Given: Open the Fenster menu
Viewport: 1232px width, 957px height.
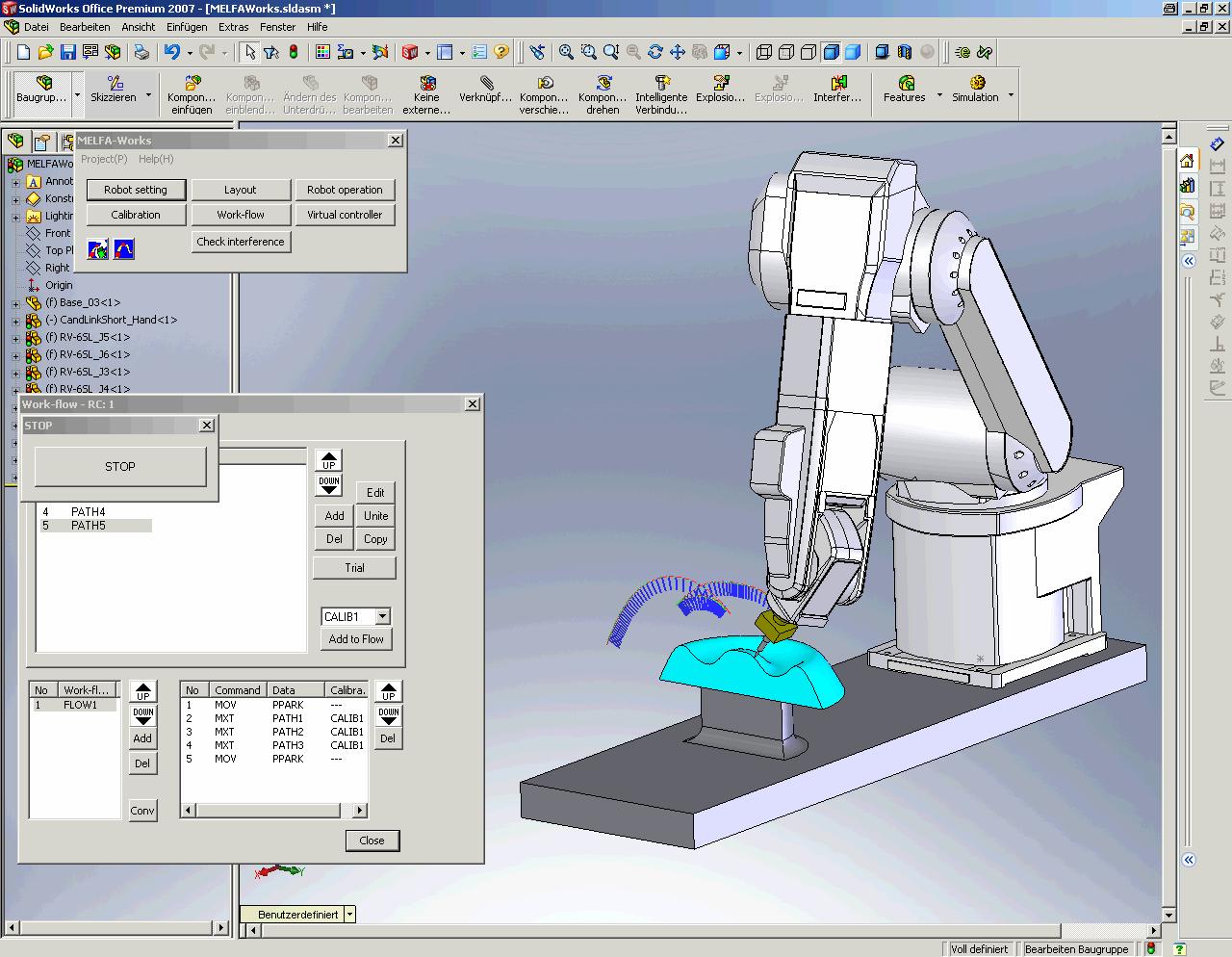Looking at the screenshot, I should (278, 27).
